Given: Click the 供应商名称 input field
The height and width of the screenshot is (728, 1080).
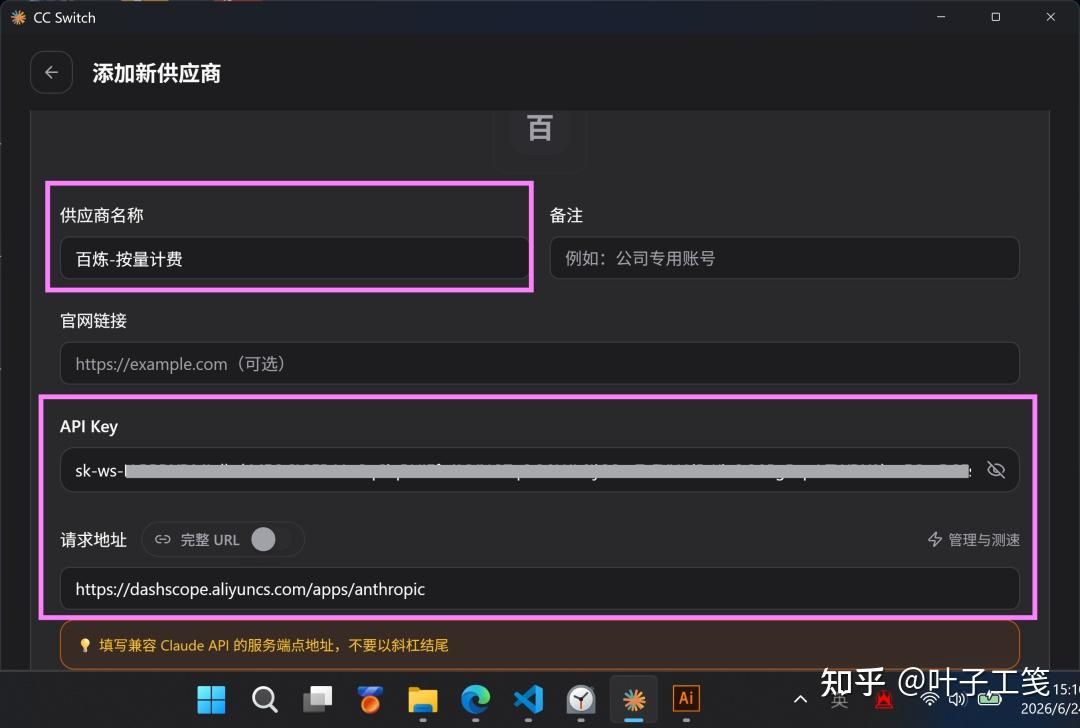Looking at the screenshot, I should pos(294,258).
